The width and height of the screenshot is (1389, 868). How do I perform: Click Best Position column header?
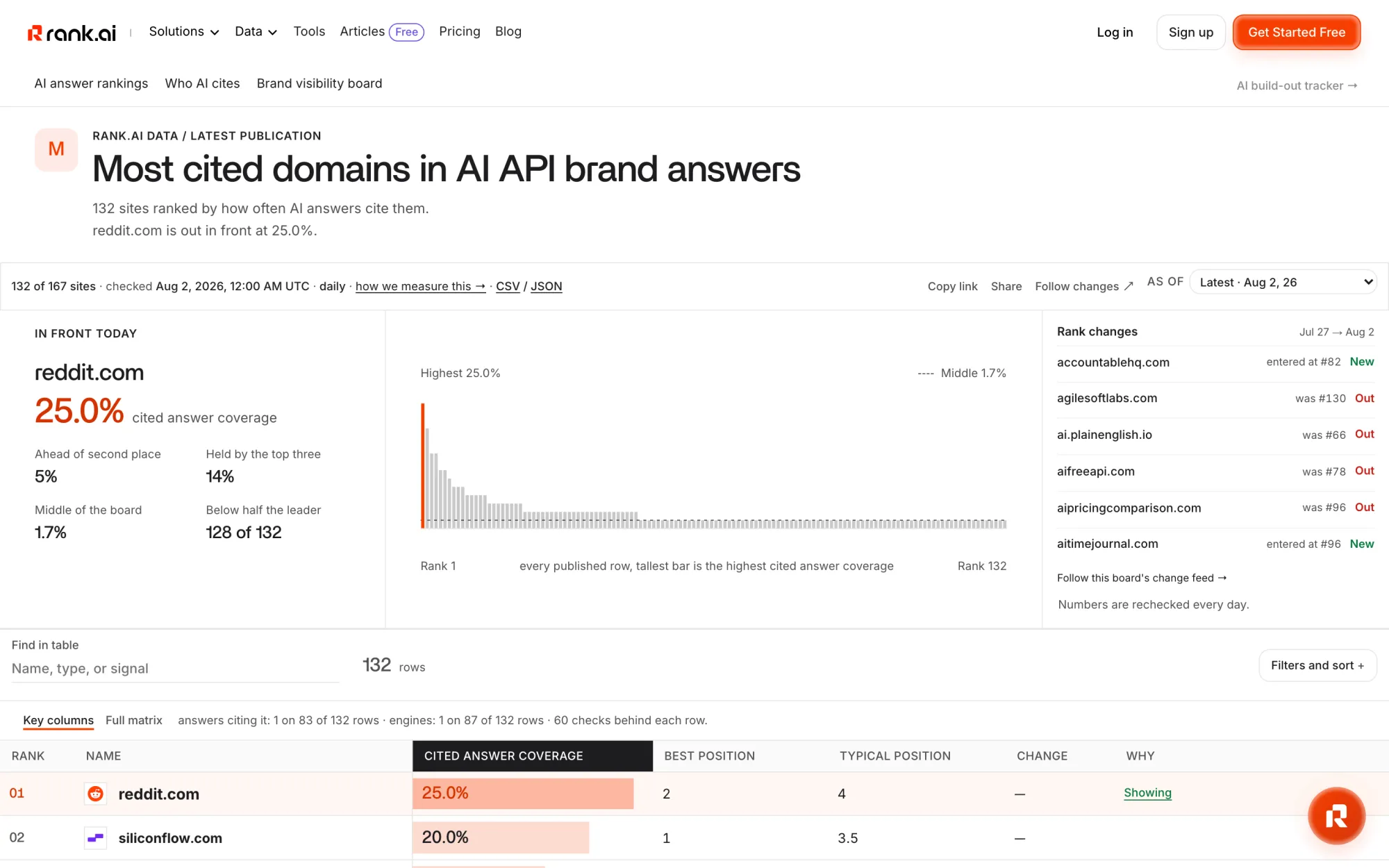709,756
